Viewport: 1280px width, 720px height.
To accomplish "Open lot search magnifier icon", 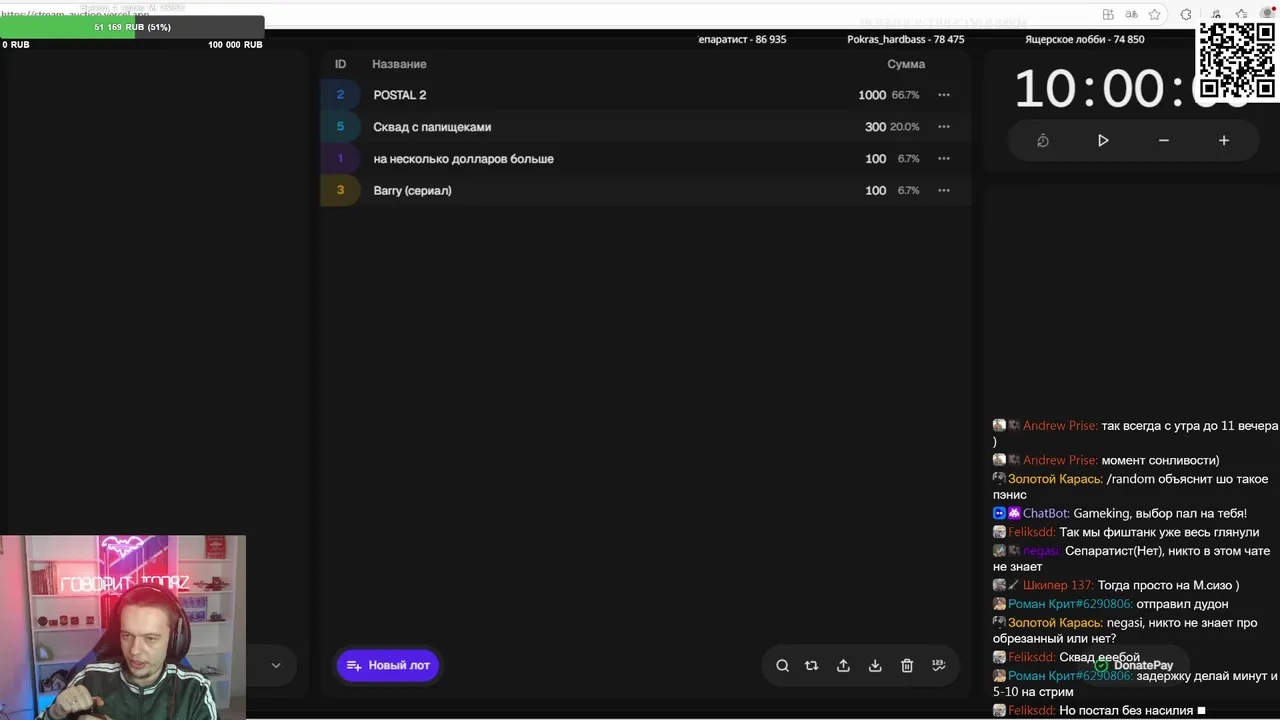I will click(783, 666).
